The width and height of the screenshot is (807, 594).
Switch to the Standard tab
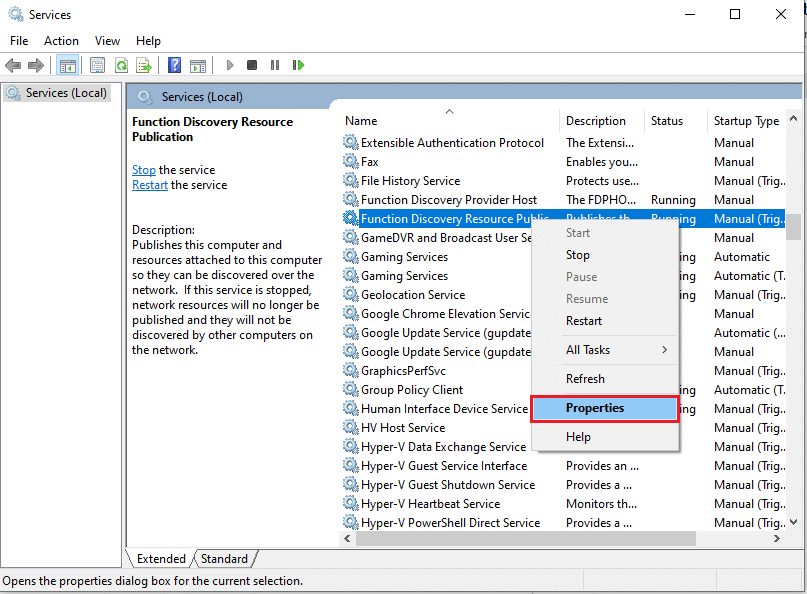click(x=224, y=558)
